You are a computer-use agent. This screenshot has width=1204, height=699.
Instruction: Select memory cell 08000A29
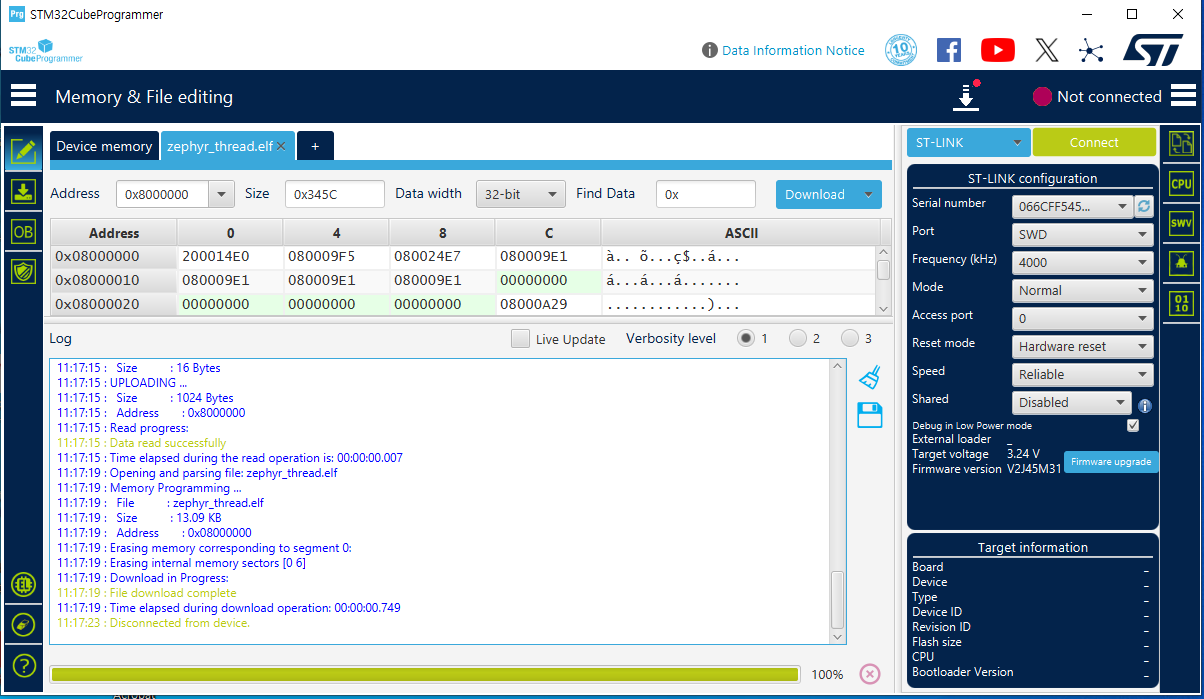pos(549,304)
